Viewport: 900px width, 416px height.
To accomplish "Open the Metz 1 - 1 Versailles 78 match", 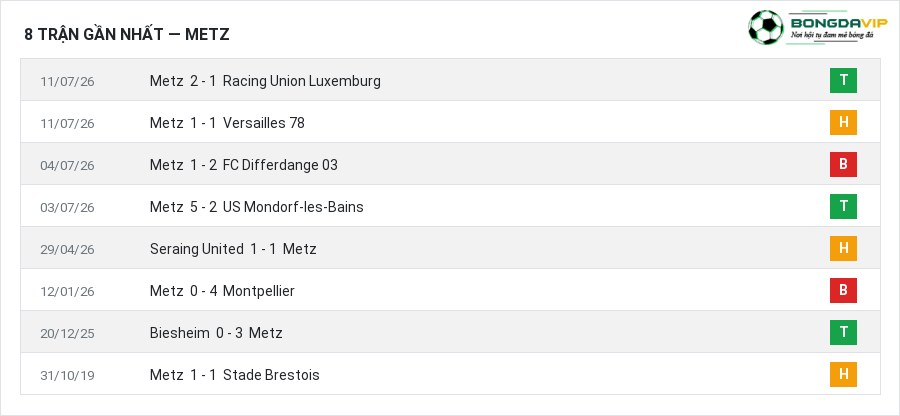I will click(x=227, y=123).
